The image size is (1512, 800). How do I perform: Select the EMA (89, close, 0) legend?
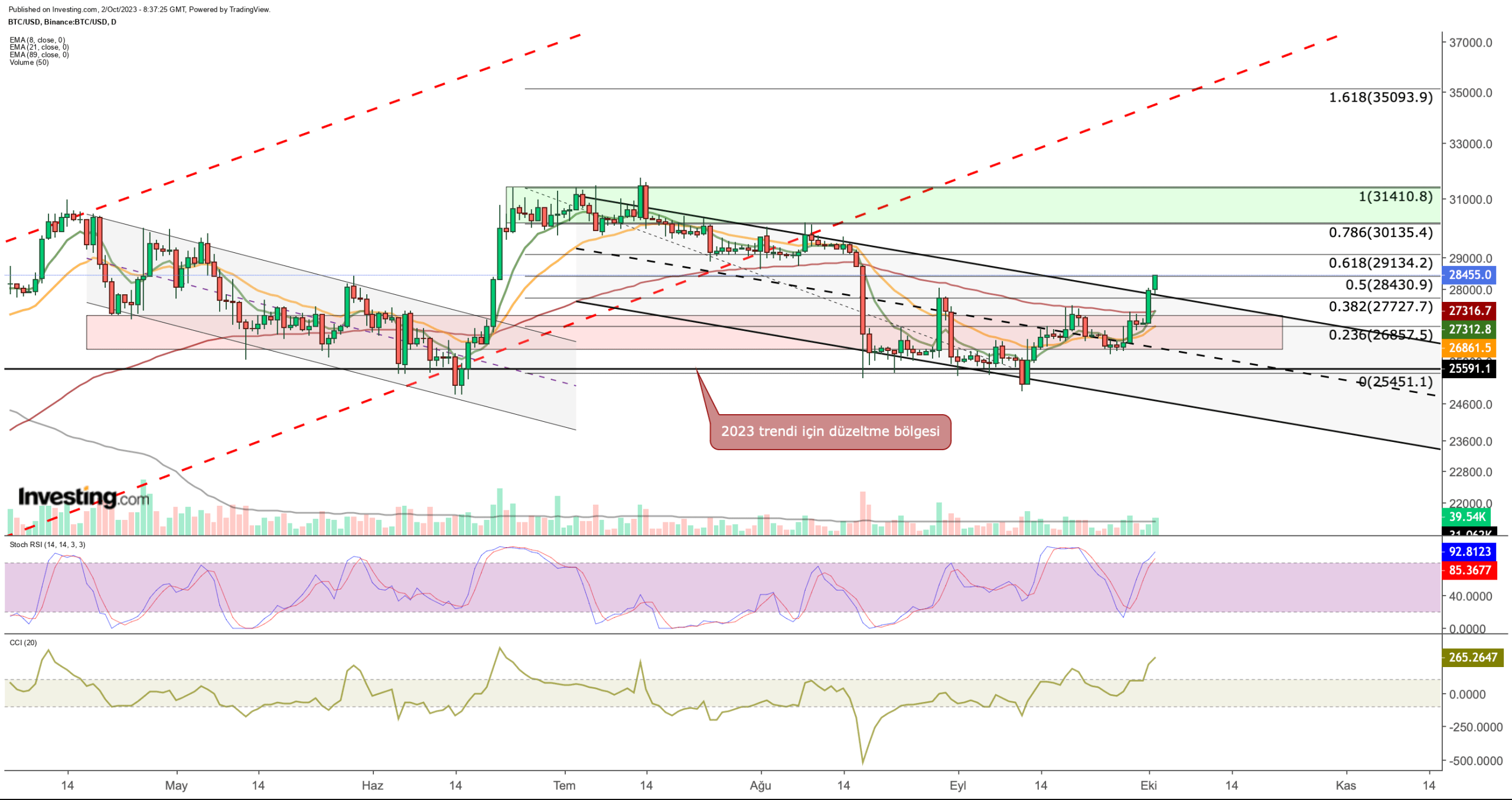click(39, 55)
